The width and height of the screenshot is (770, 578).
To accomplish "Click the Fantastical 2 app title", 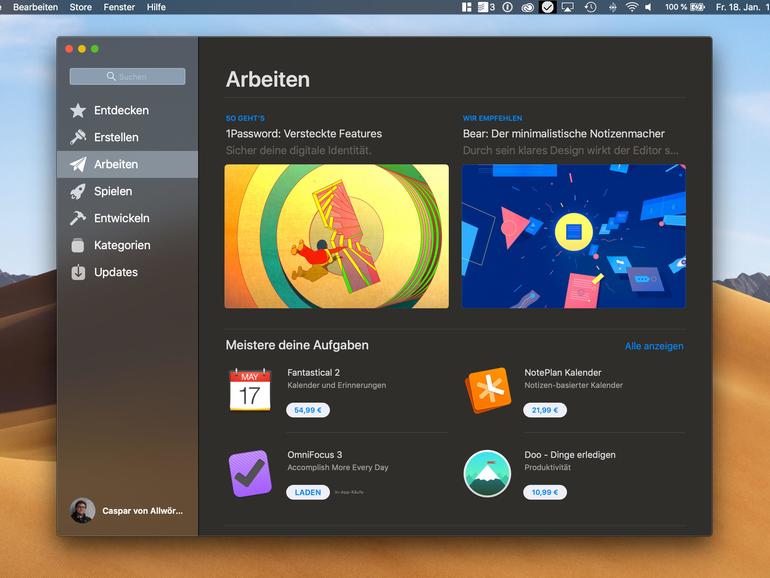I will [x=313, y=373].
